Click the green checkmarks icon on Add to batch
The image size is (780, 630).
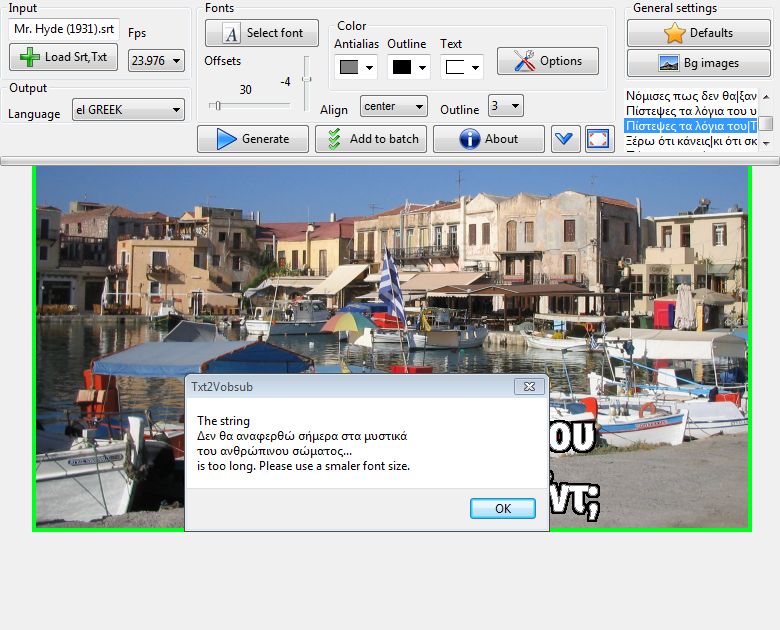(335, 139)
